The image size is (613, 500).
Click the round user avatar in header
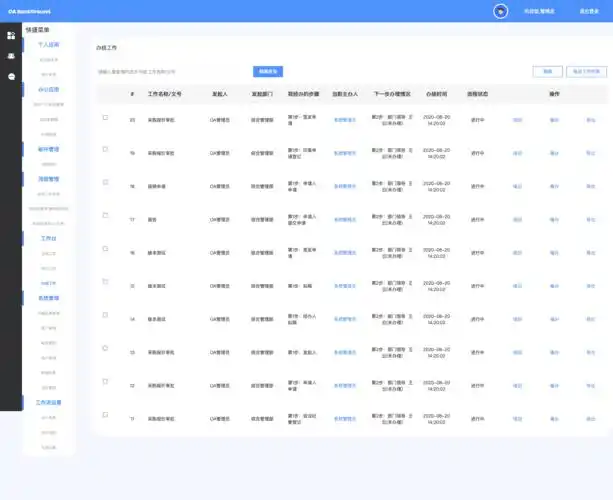500,11
